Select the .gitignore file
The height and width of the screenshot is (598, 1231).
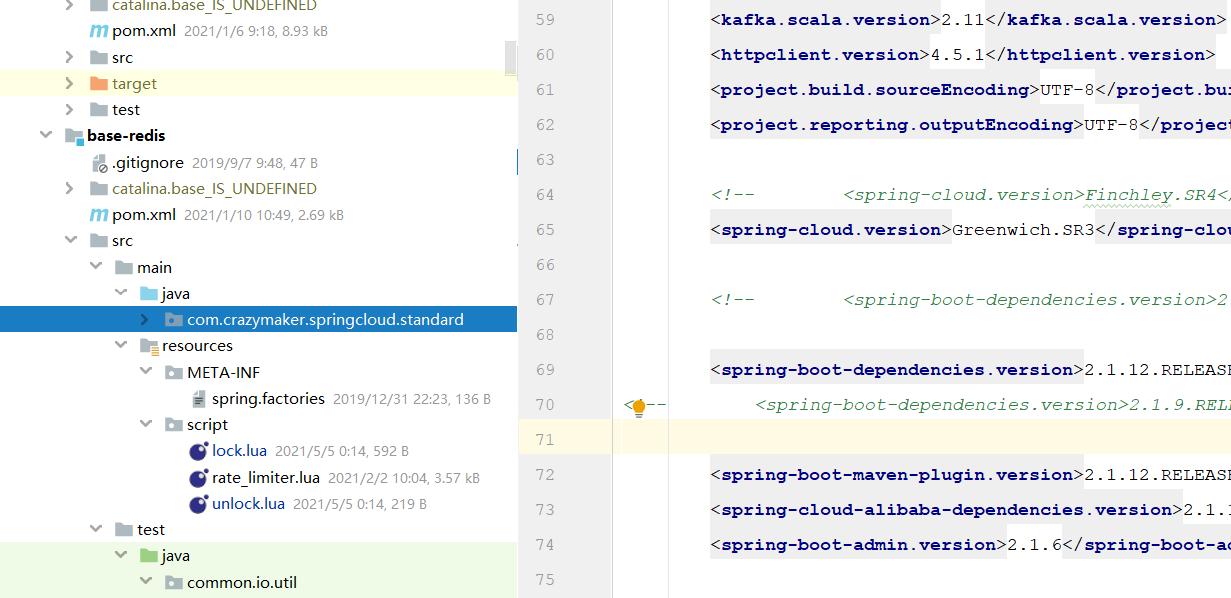pos(148,162)
